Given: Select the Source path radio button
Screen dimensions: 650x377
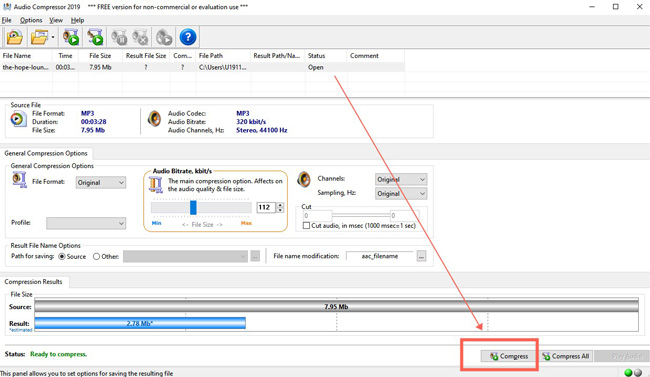Looking at the screenshot, I should click(62, 257).
